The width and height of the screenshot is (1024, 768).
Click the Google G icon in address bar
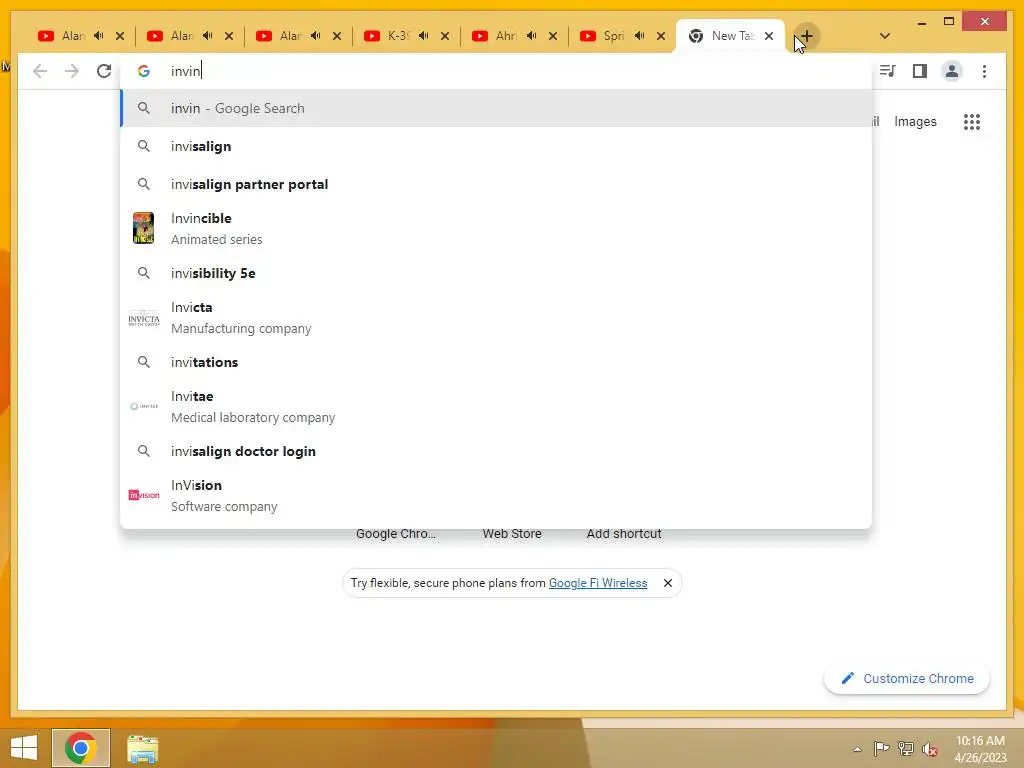click(144, 71)
